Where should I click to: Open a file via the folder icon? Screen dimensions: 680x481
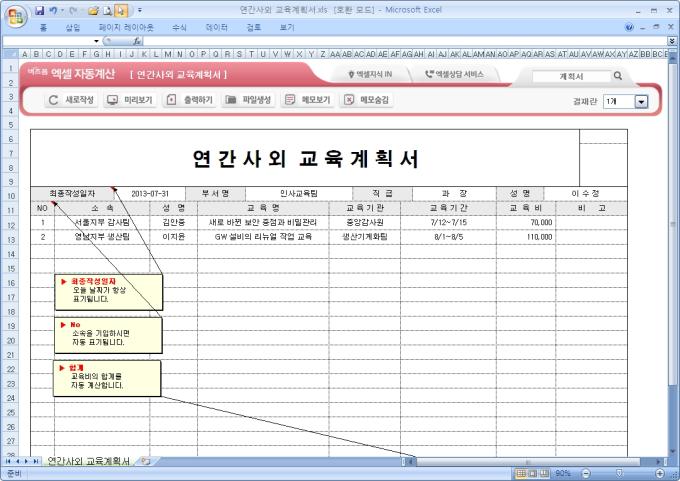[93, 10]
